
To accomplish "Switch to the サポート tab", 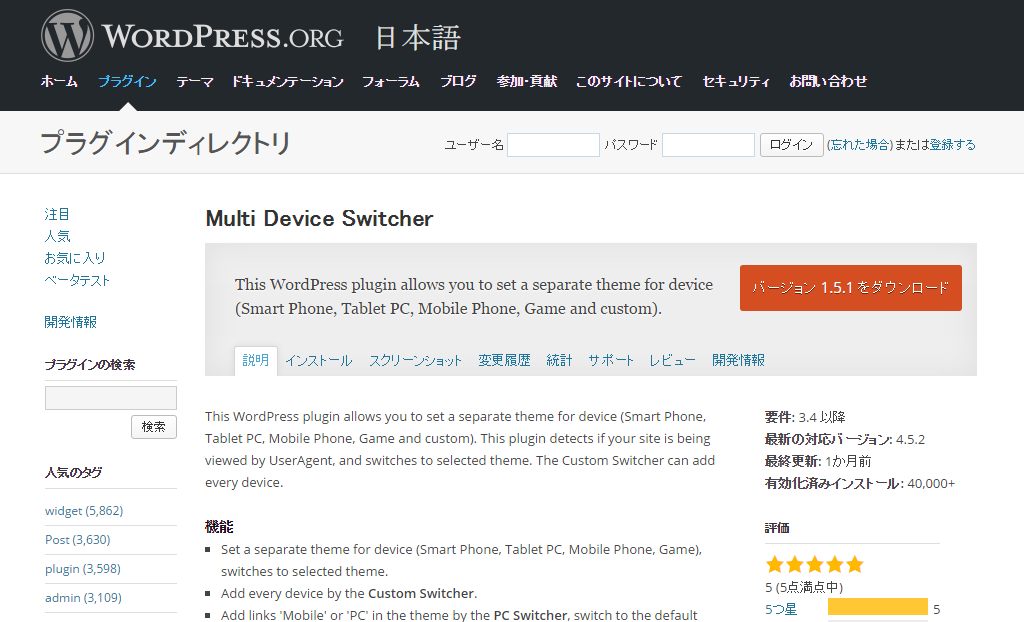I will [x=611, y=361].
